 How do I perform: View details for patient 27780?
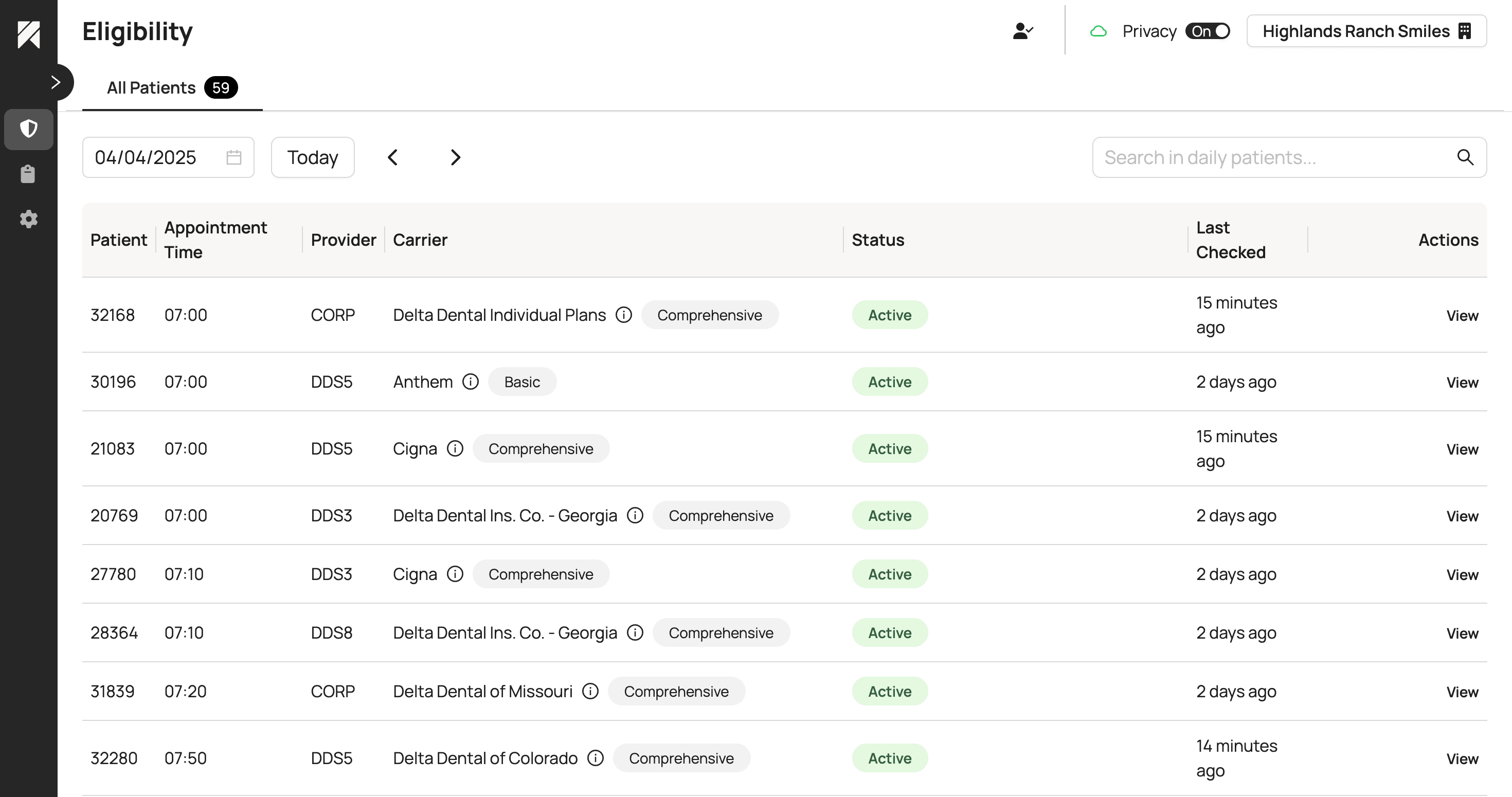click(1462, 574)
